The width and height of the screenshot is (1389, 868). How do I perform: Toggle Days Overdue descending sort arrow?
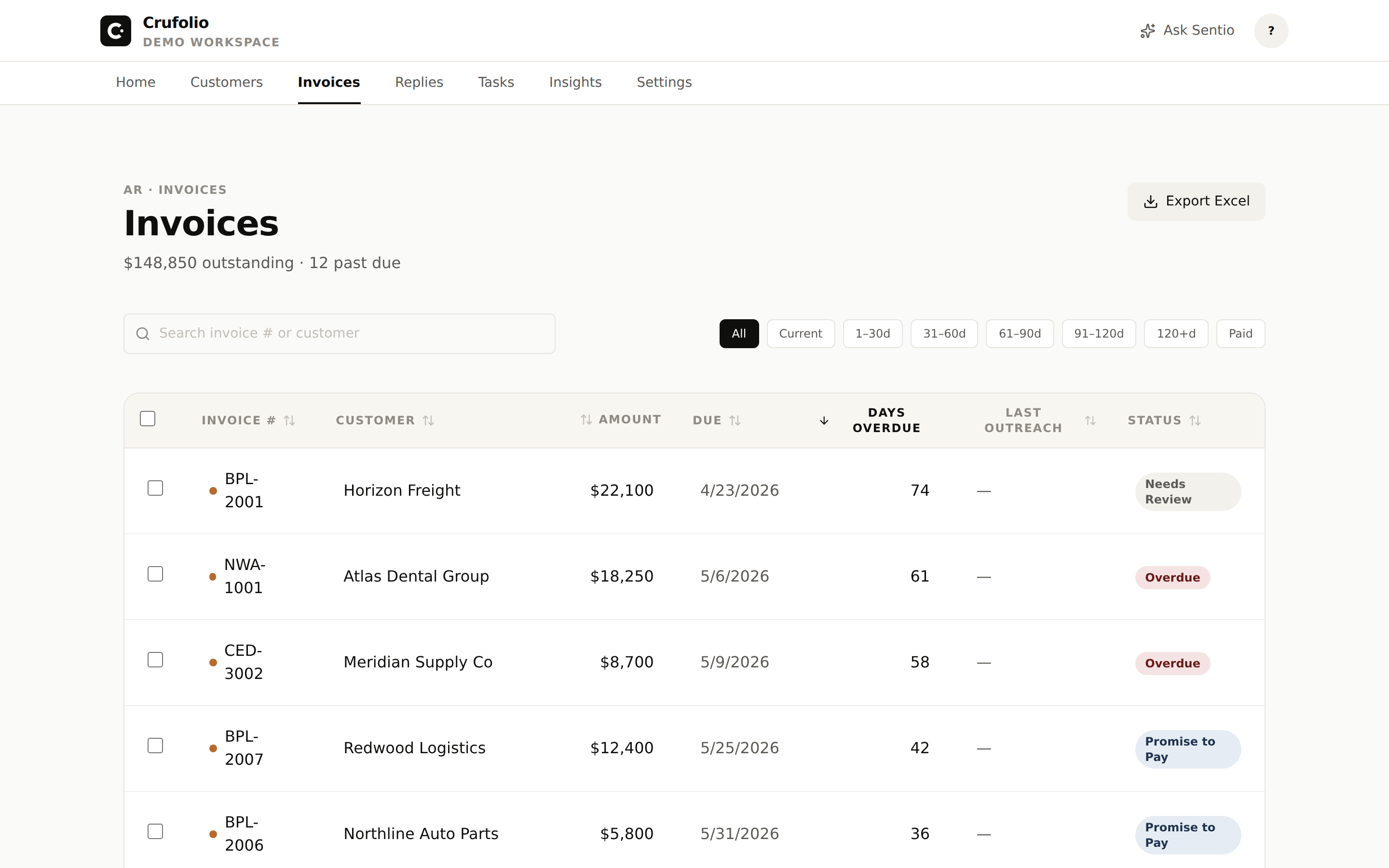(x=824, y=421)
